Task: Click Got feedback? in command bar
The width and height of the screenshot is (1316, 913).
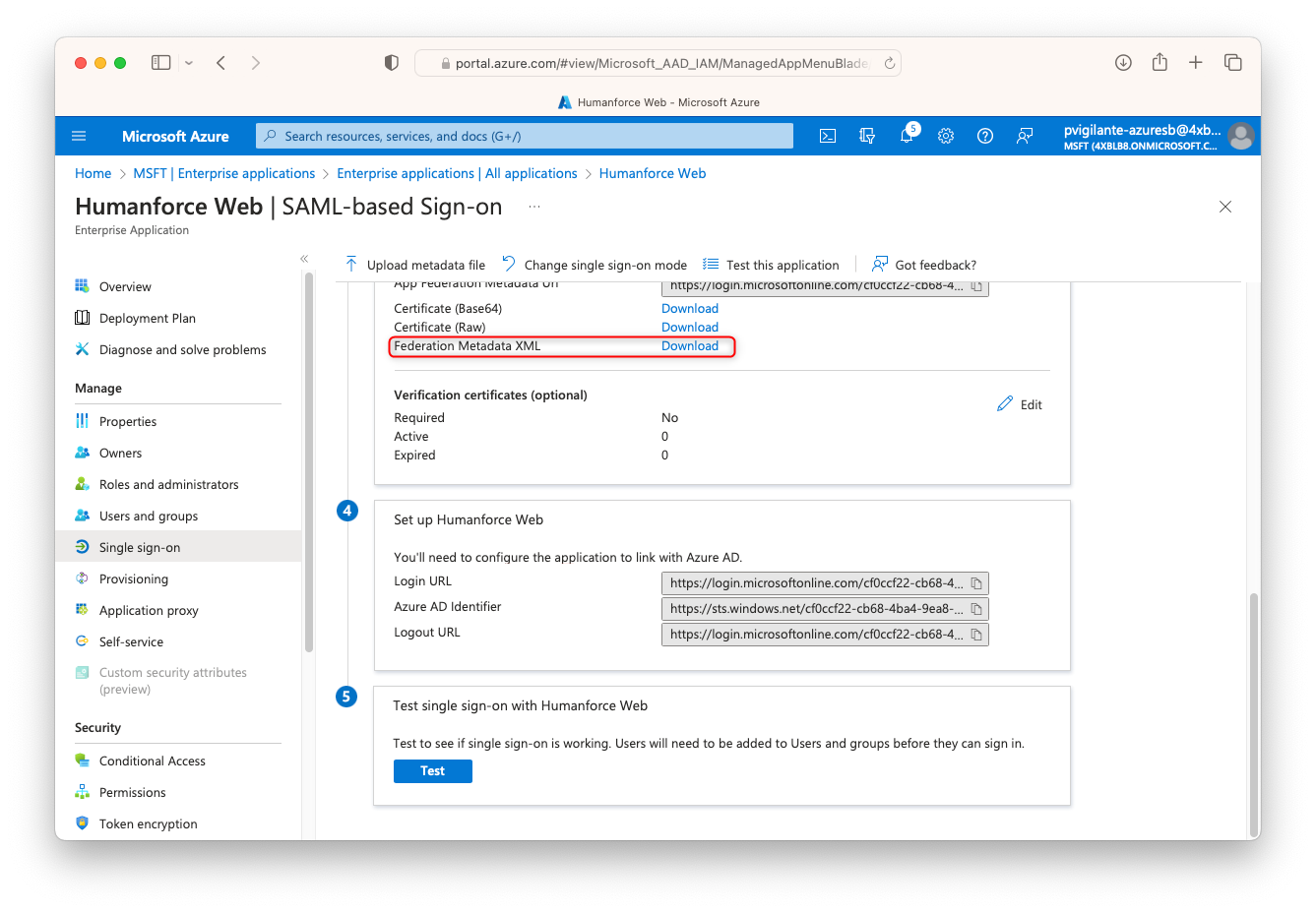Action: 924,265
